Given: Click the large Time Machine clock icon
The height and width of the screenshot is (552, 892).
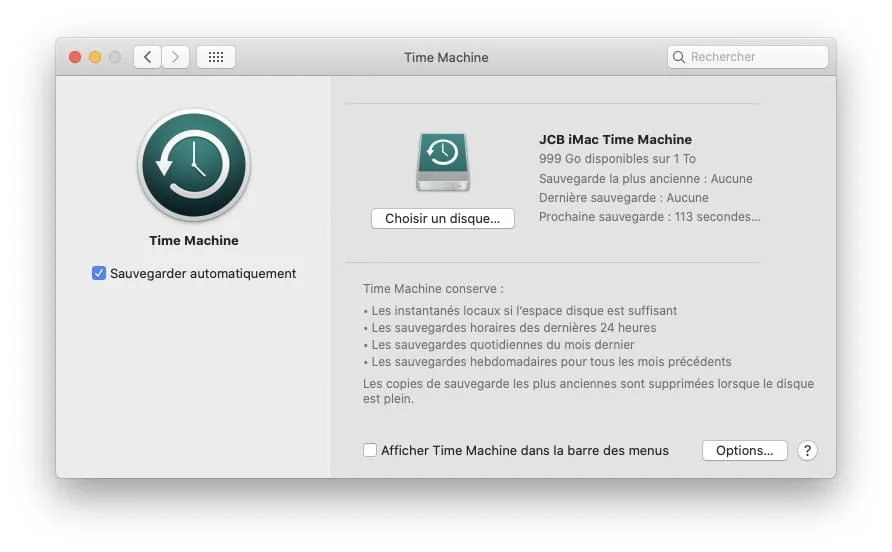Looking at the screenshot, I should coord(194,165).
